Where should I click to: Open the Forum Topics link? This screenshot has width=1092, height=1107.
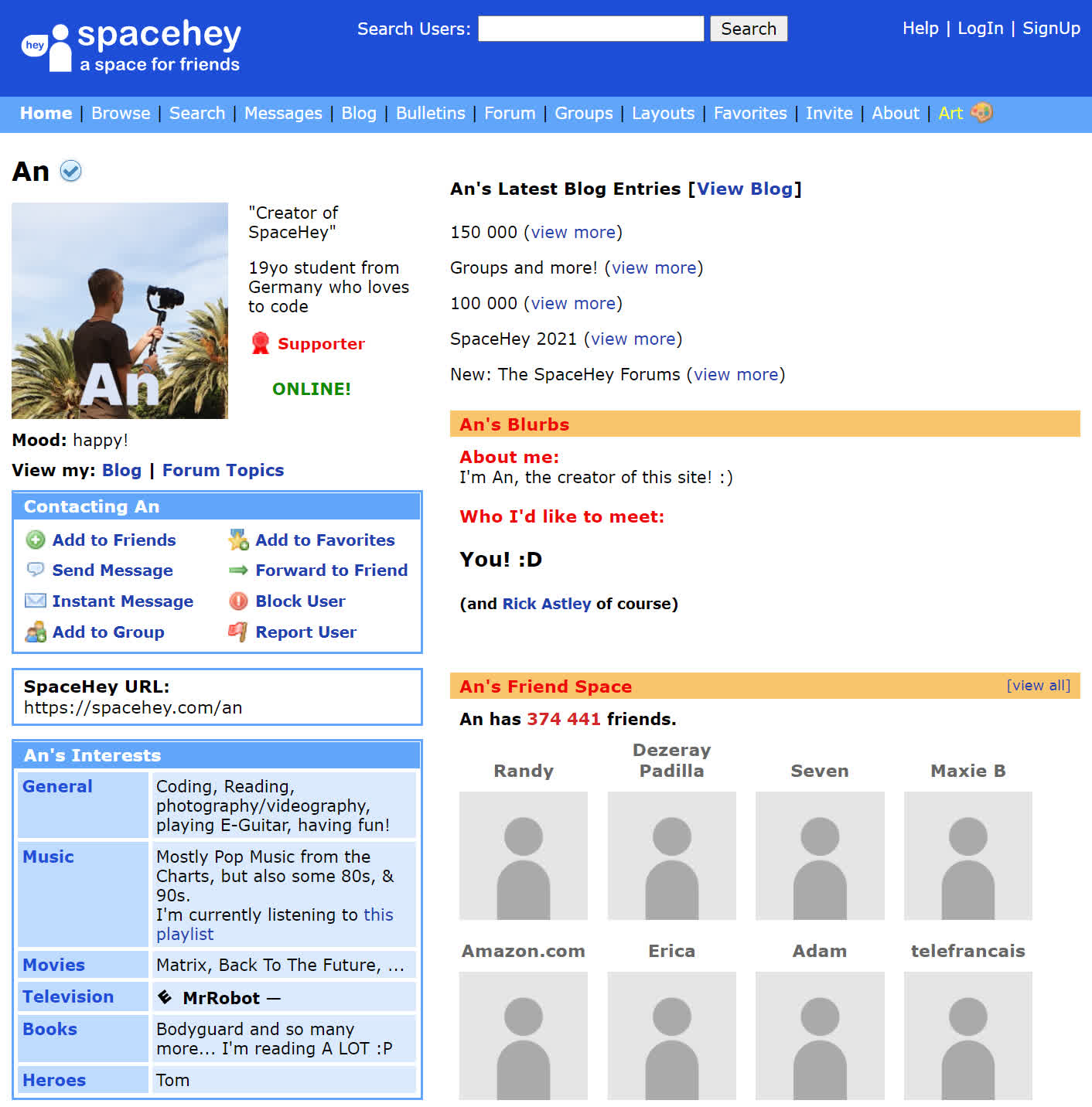223,470
